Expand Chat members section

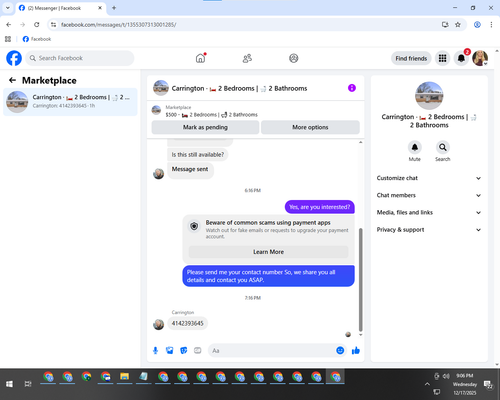click(x=429, y=195)
